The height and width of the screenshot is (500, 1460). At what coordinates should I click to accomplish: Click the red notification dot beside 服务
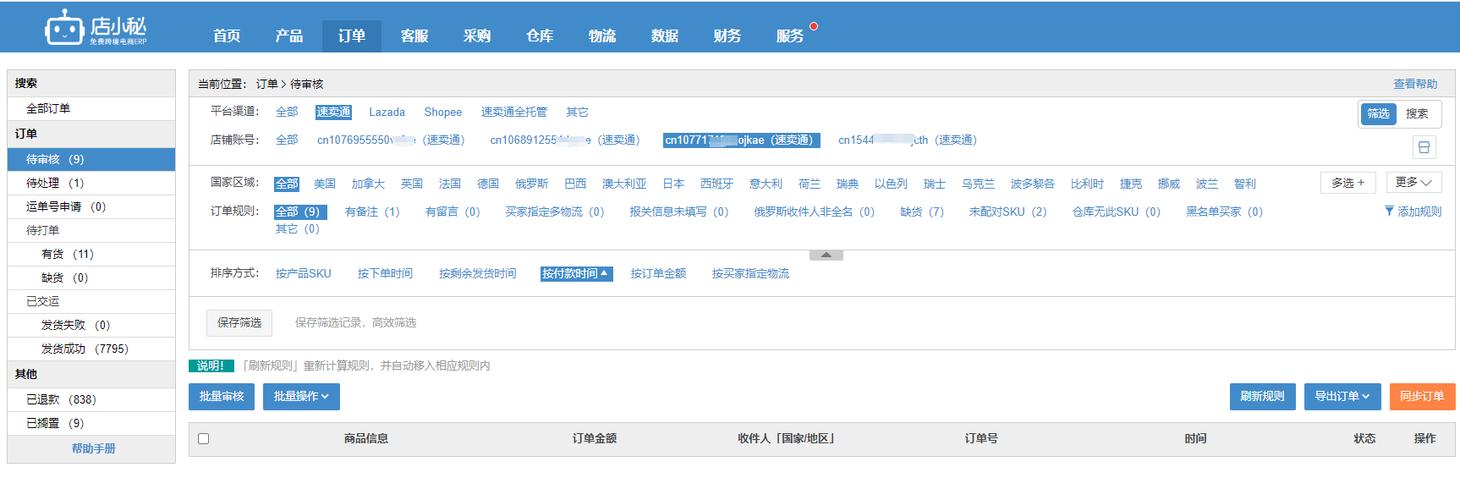814,26
